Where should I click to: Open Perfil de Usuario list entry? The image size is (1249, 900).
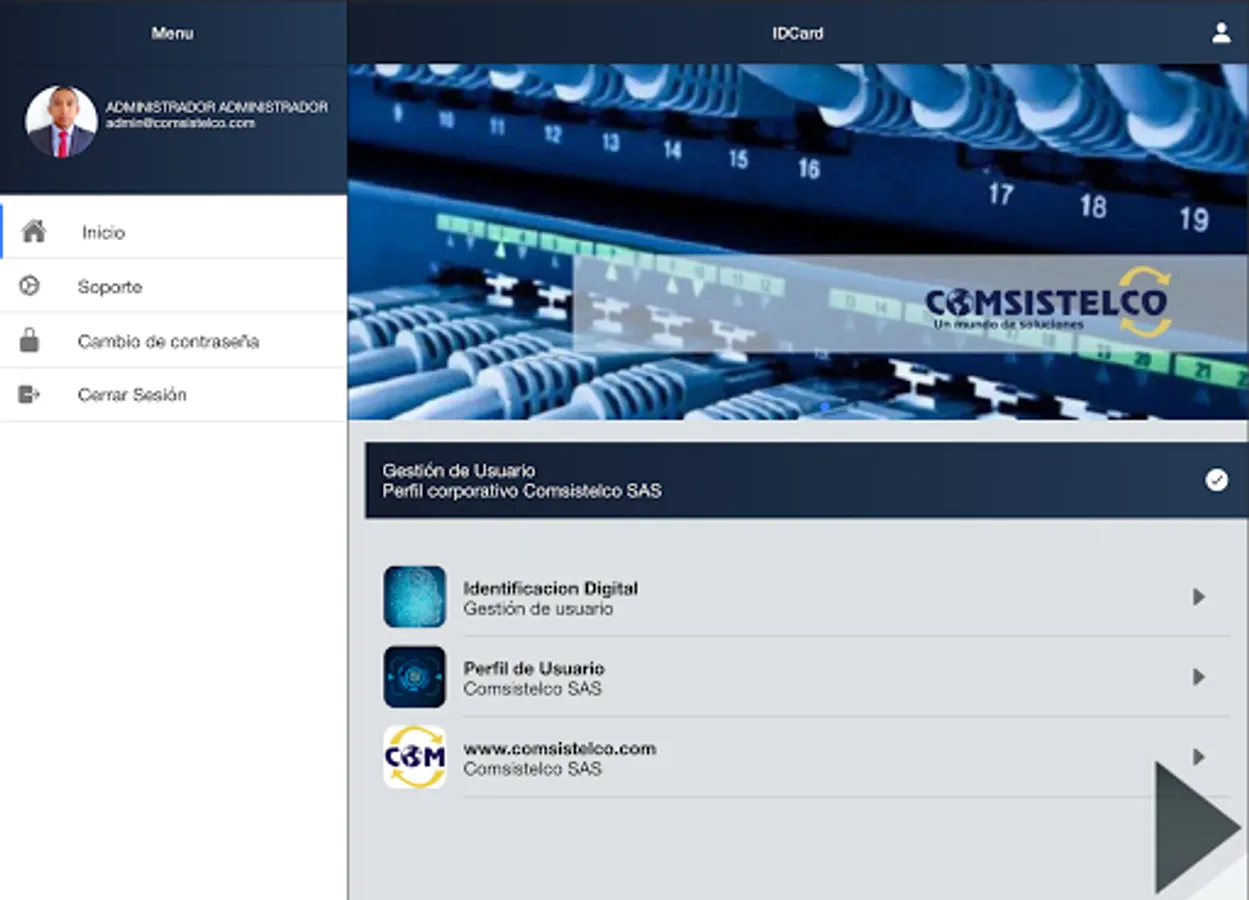806,677
